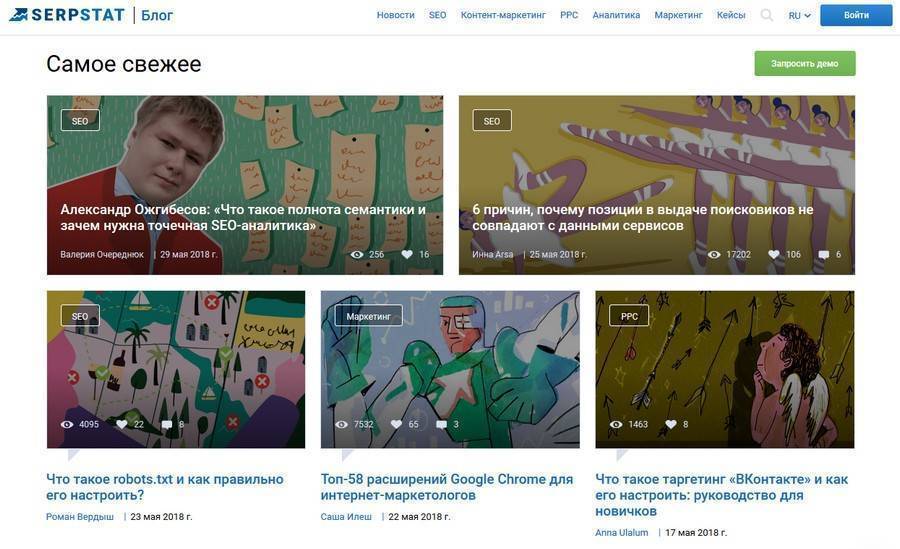900x549 pixels.
Task: Click heart icon on the ВКонтакте targeting card
Action: click(x=670, y=424)
